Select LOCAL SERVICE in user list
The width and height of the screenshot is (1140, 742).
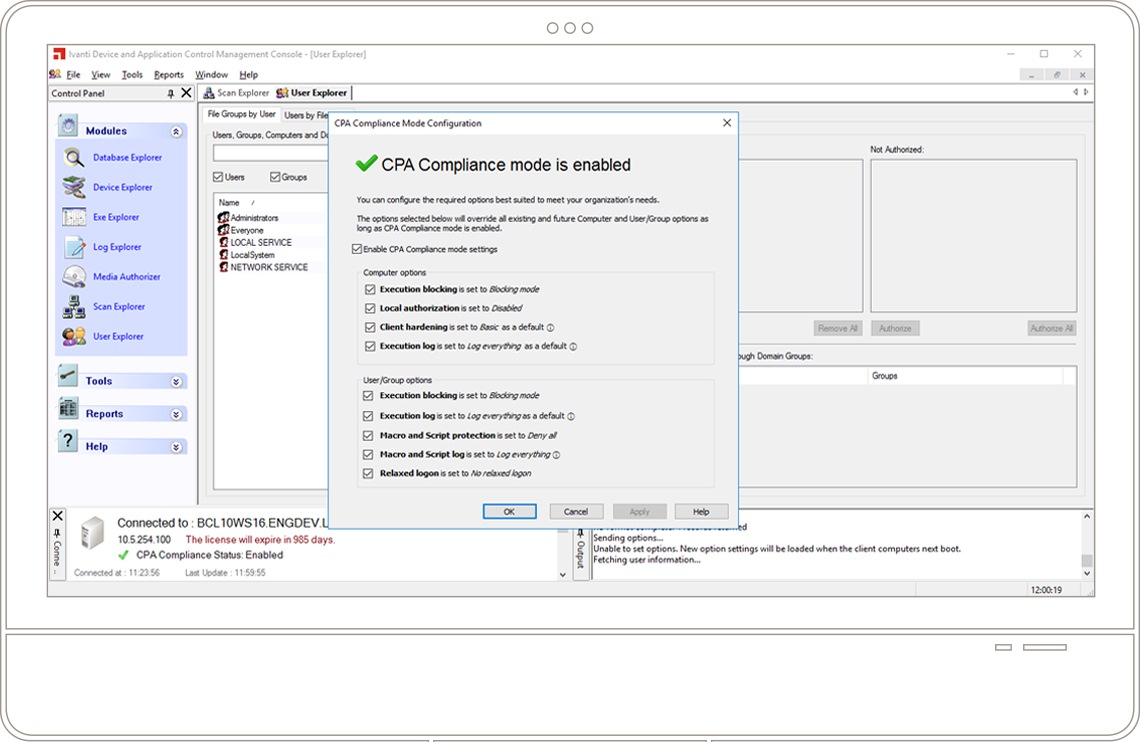261,242
